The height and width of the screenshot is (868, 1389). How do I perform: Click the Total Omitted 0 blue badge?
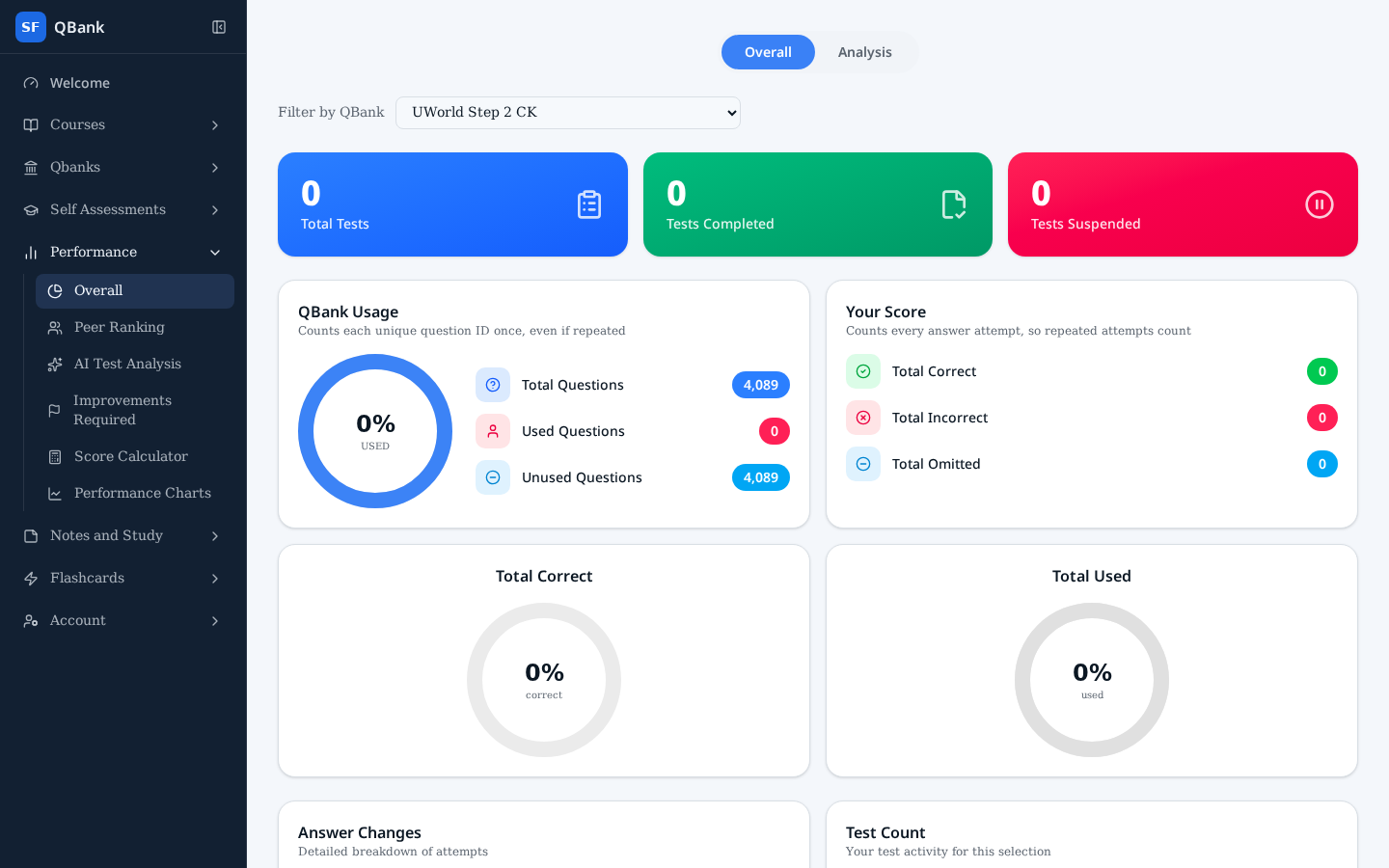tap(1322, 464)
